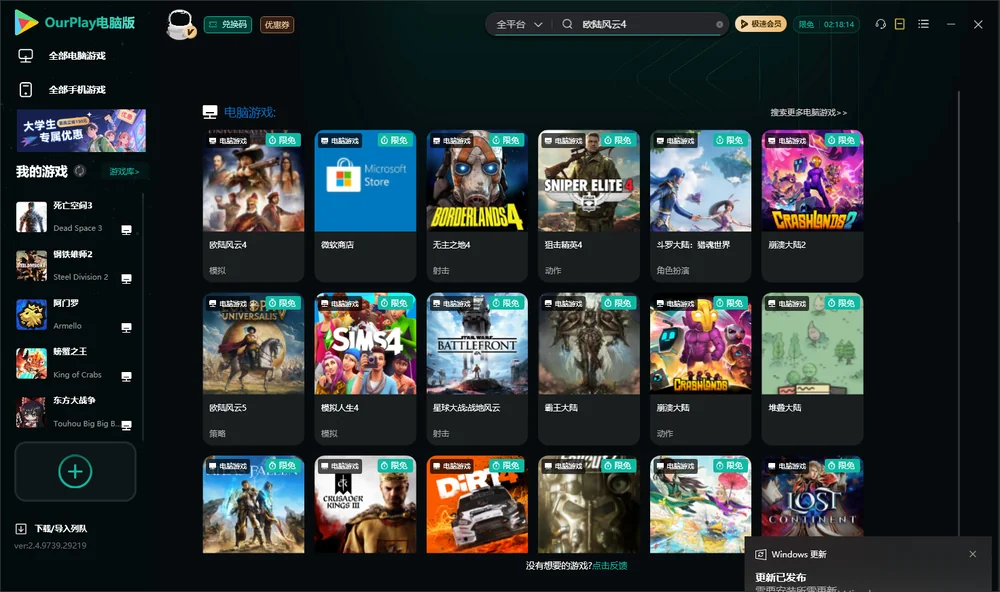Open the Microsoft Store game card
The image size is (1000, 592).
365,206
